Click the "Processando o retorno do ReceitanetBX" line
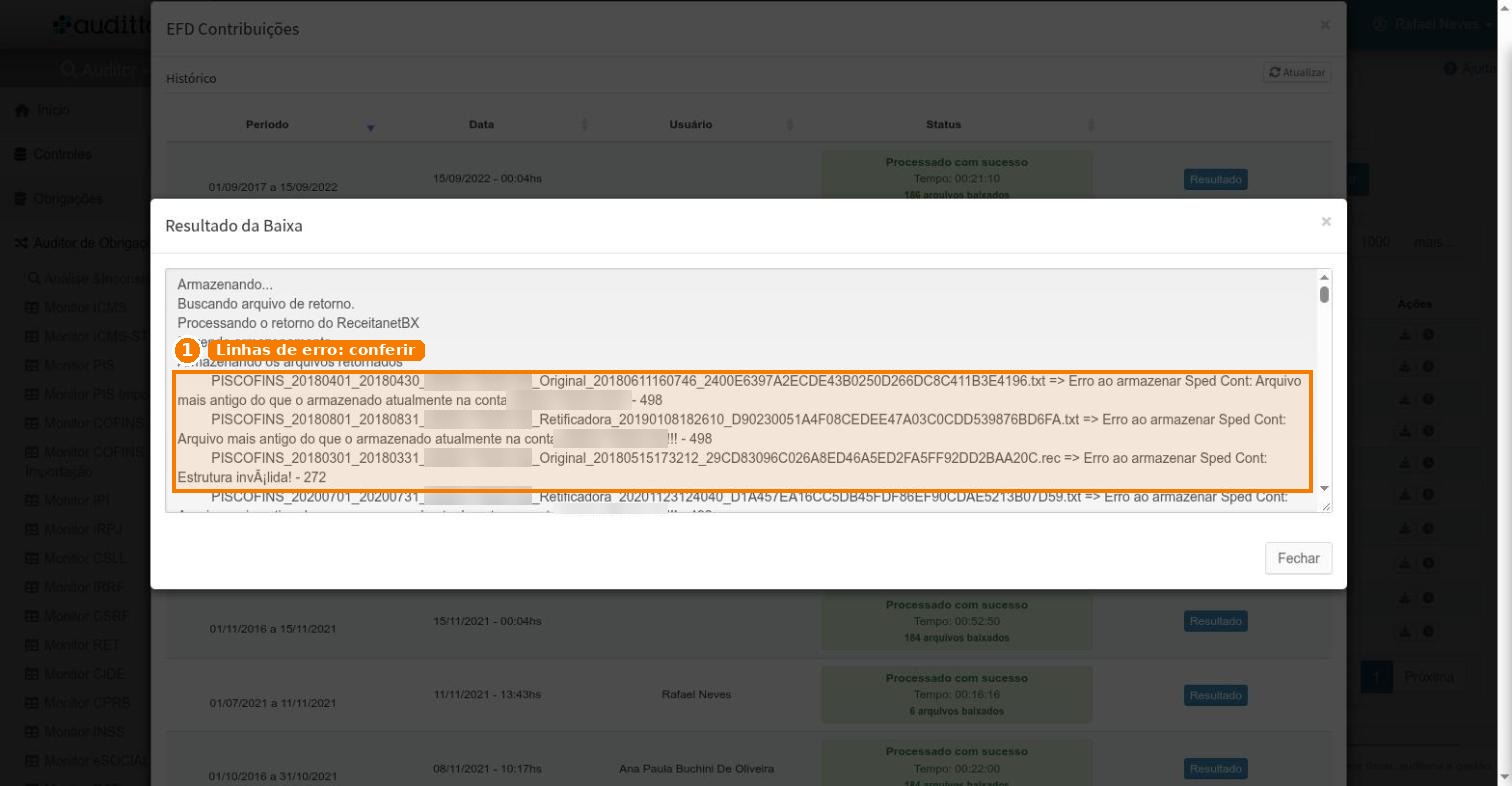Screen dimensions: 1512x786 tap(298, 323)
